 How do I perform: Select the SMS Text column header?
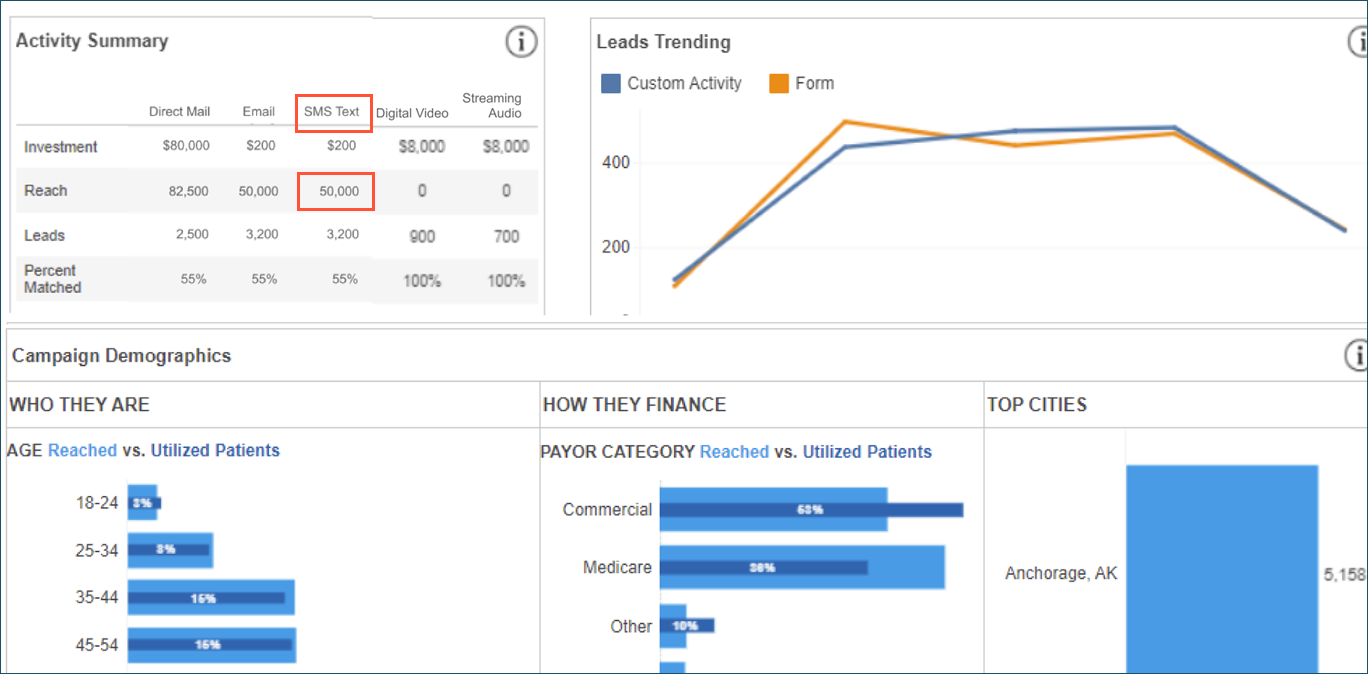coord(333,112)
